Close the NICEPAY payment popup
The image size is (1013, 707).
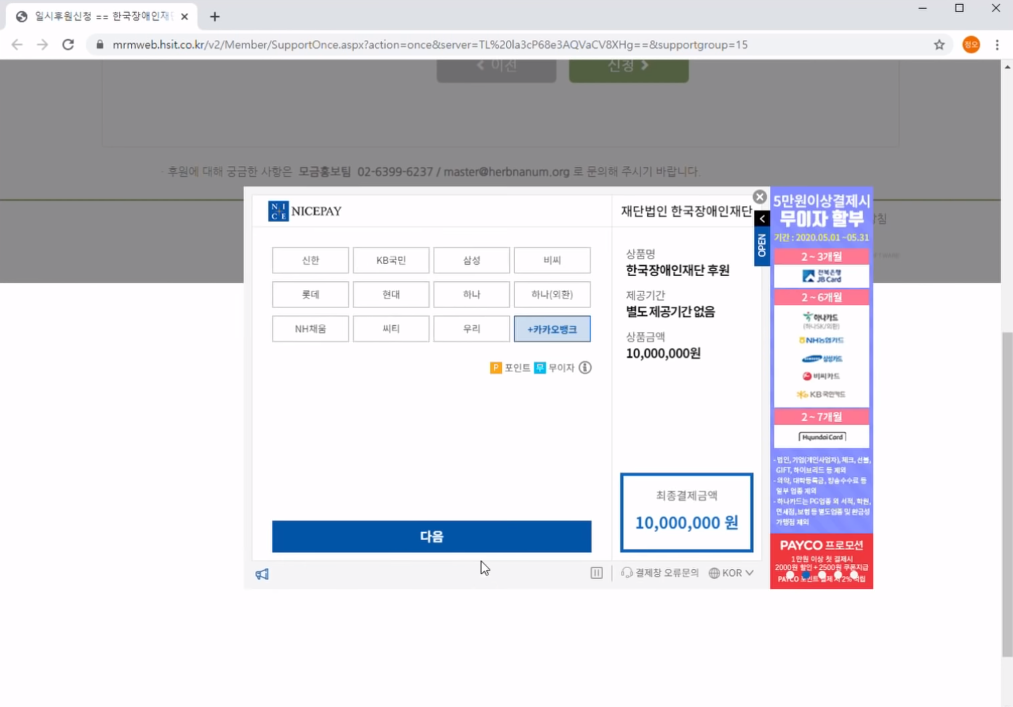click(759, 197)
